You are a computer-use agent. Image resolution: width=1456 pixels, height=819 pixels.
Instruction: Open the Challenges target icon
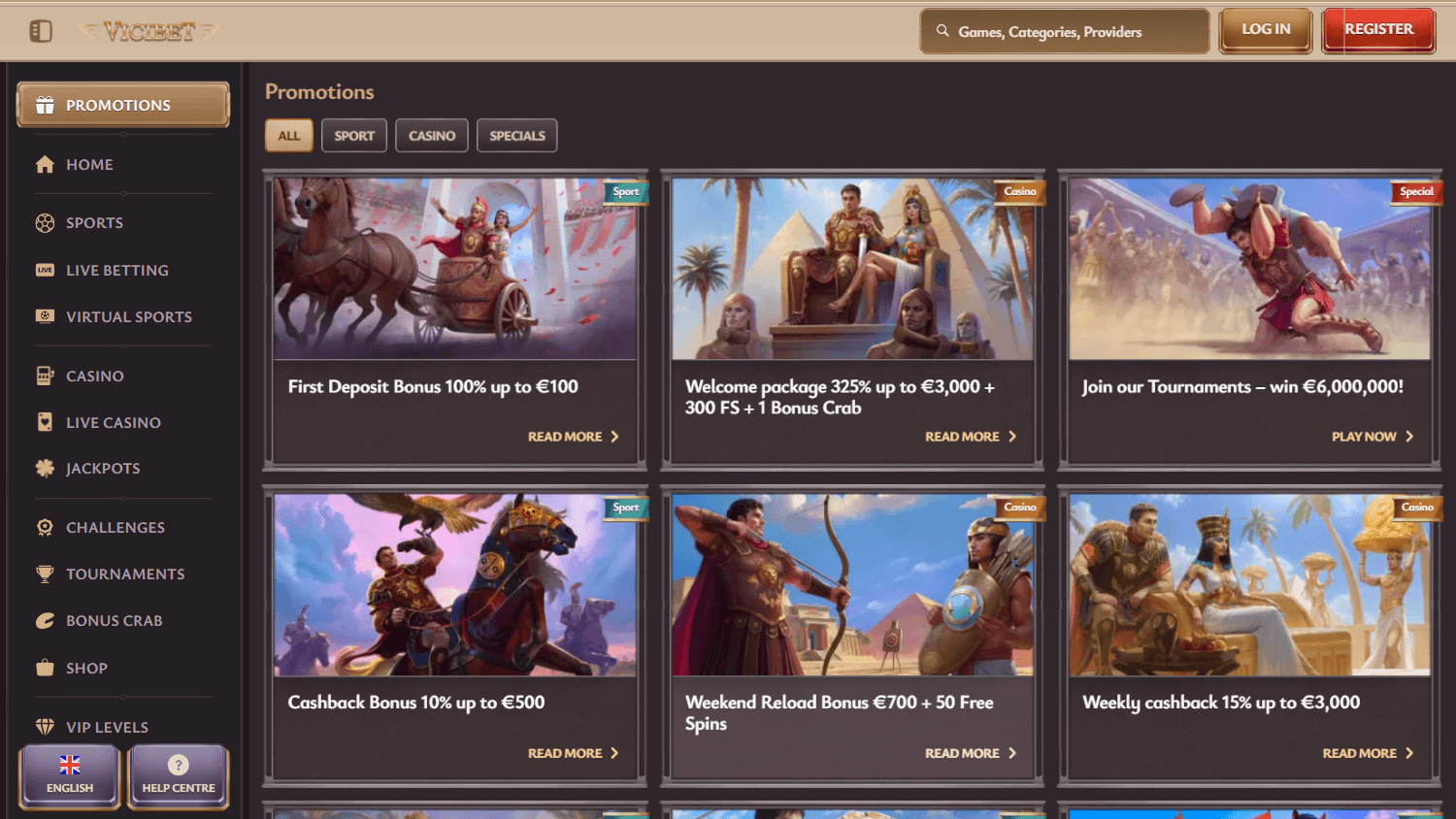pyautogui.click(x=45, y=527)
